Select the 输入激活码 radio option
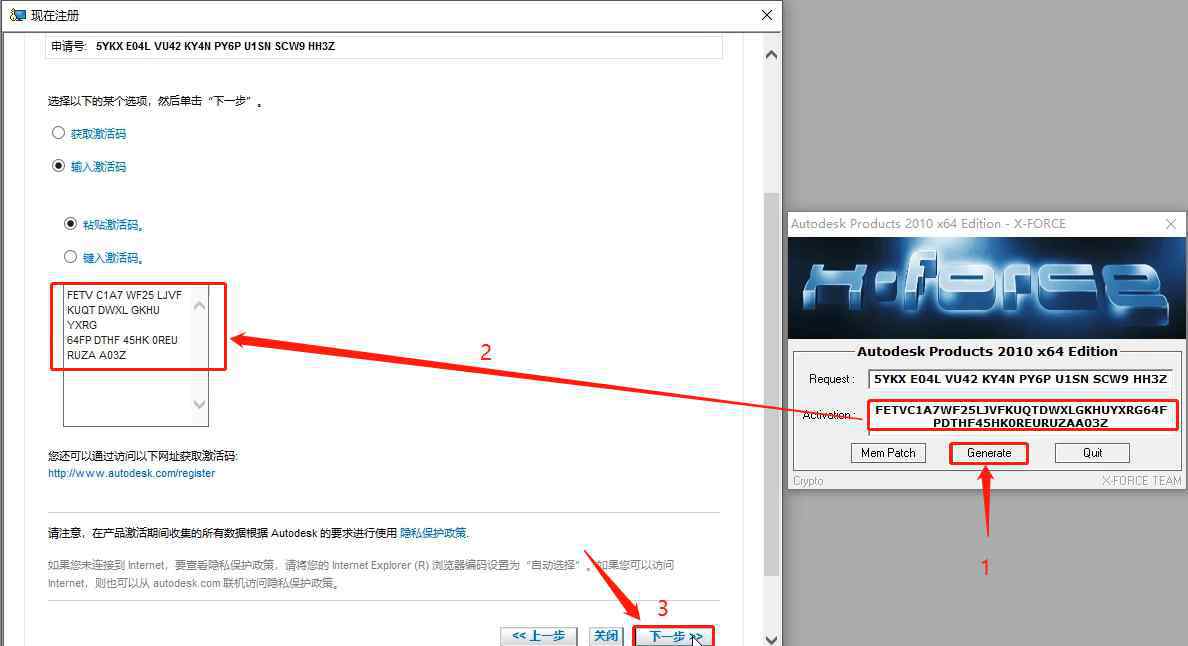Image resolution: width=1188 pixels, height=646 pixels. point(58,165)
